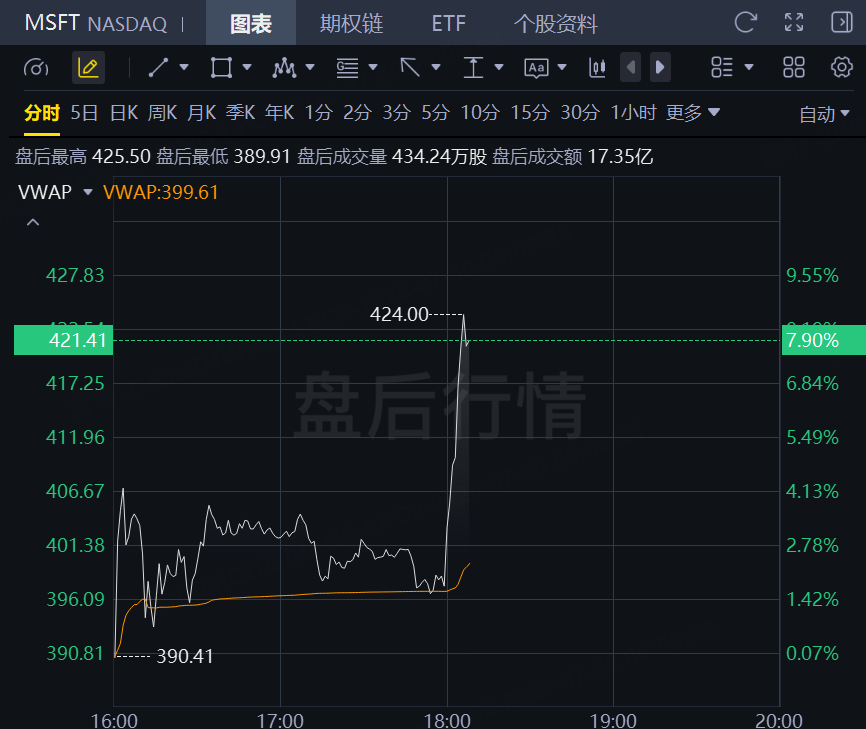Expand the text annotation dropdown
This screenshot has height=729, width=866.
click(562, 67)
